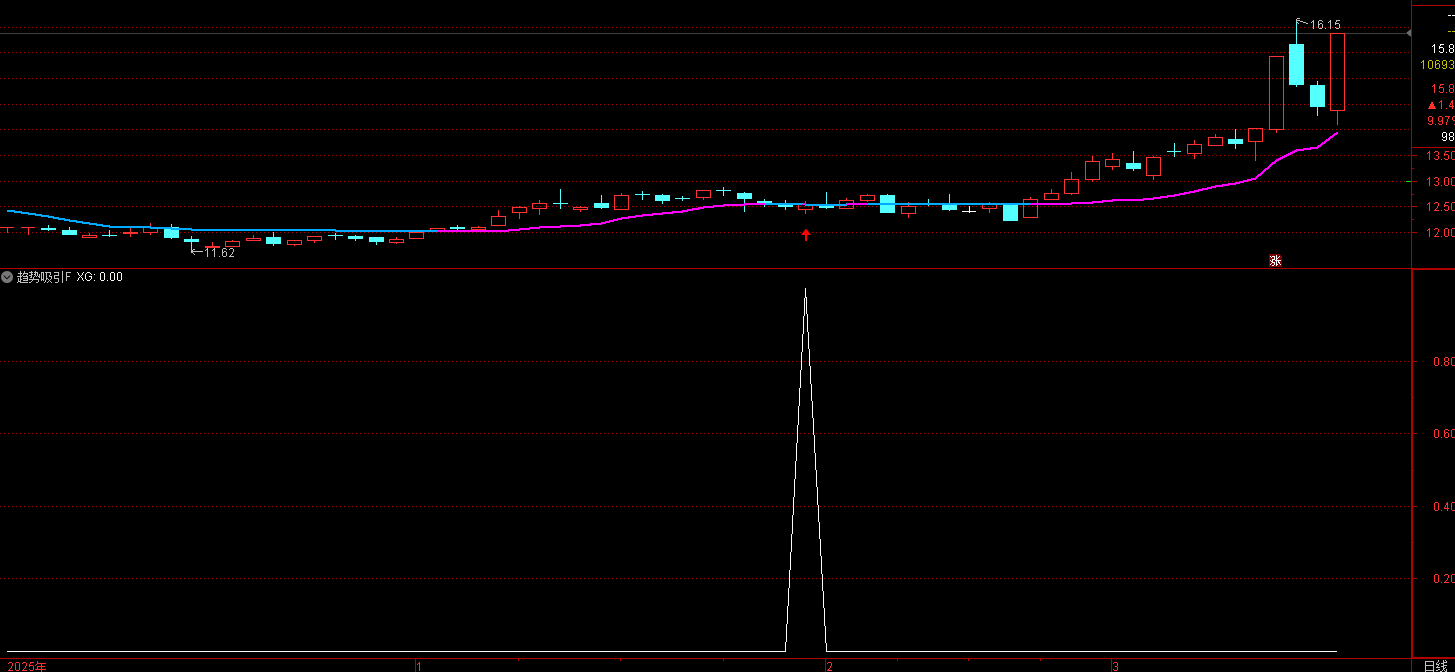Select the latest tall red candlestick
The image size is (1455, 672).
coord(1337,72)
